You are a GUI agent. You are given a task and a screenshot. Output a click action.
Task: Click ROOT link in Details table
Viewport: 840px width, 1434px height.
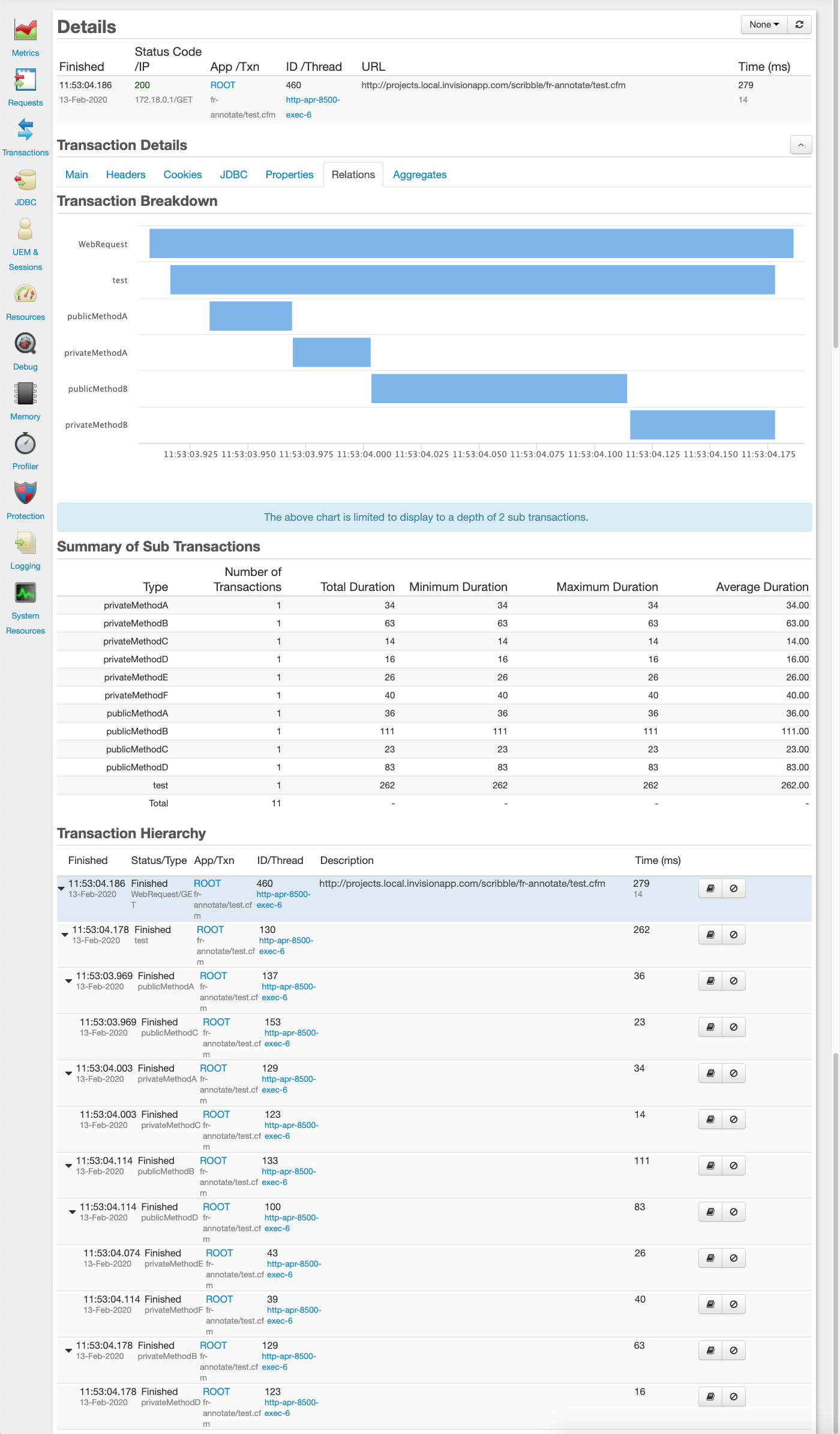click(x=223, y=85)
